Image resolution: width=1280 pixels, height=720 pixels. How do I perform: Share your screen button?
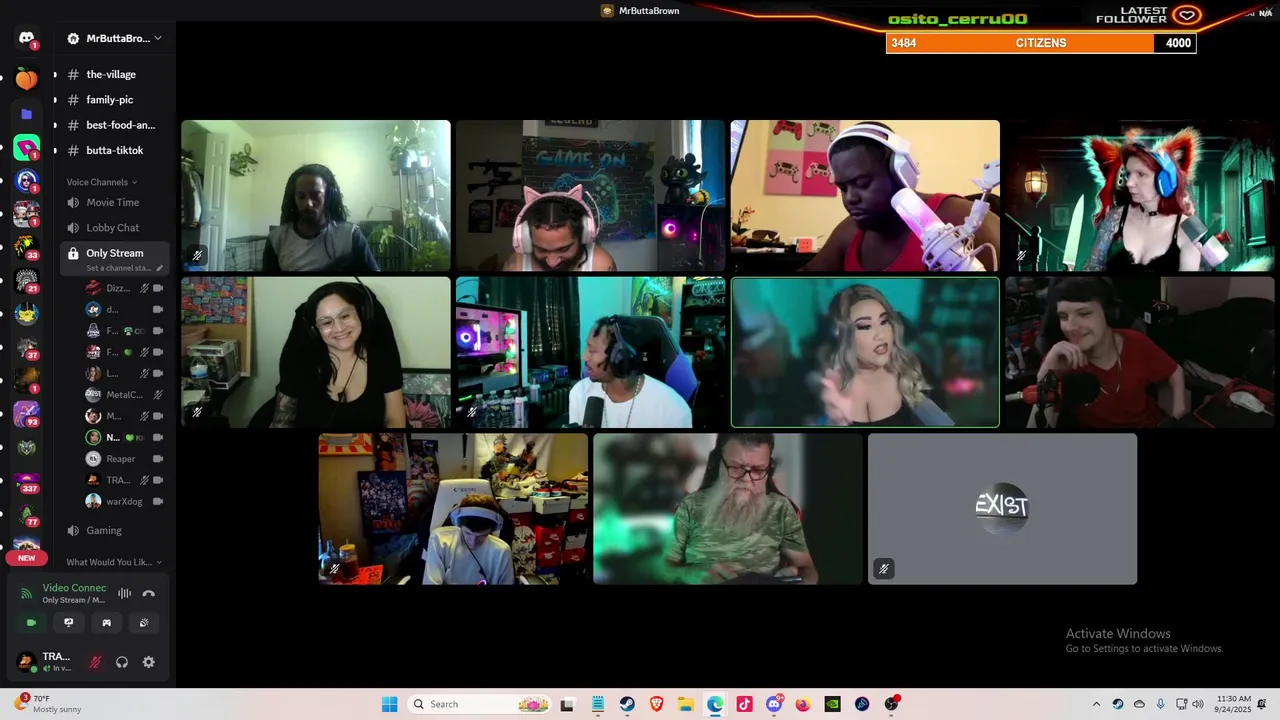point(69,622)
